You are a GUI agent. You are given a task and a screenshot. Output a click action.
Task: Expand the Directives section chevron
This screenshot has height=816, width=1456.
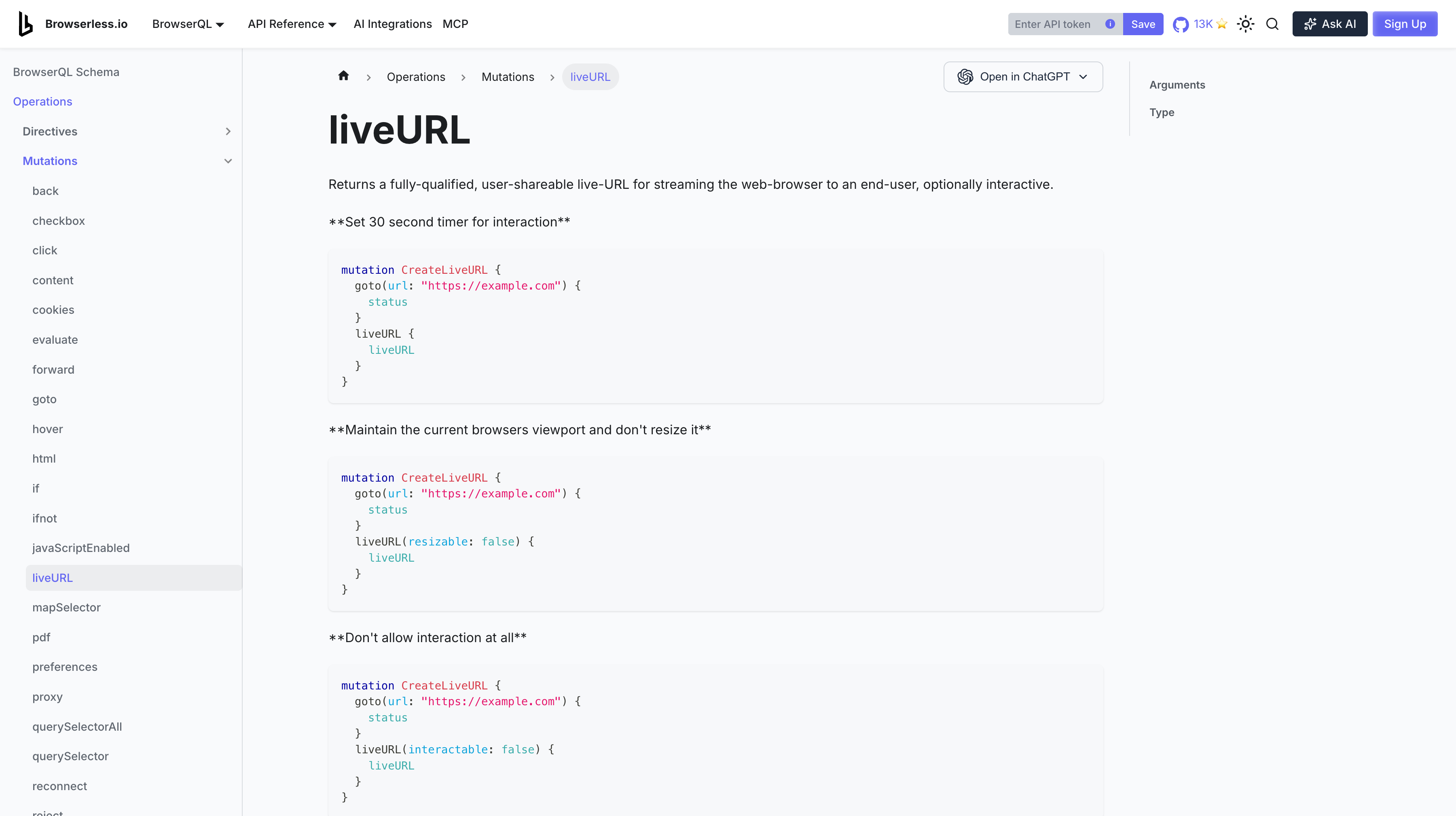tap(229, 131)
